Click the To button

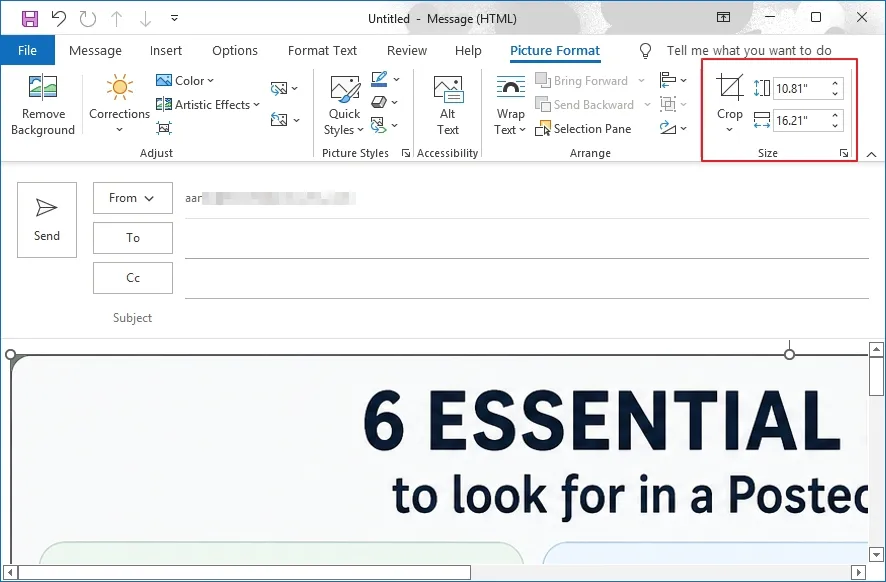pyautogui.click(x=133, y=238)
